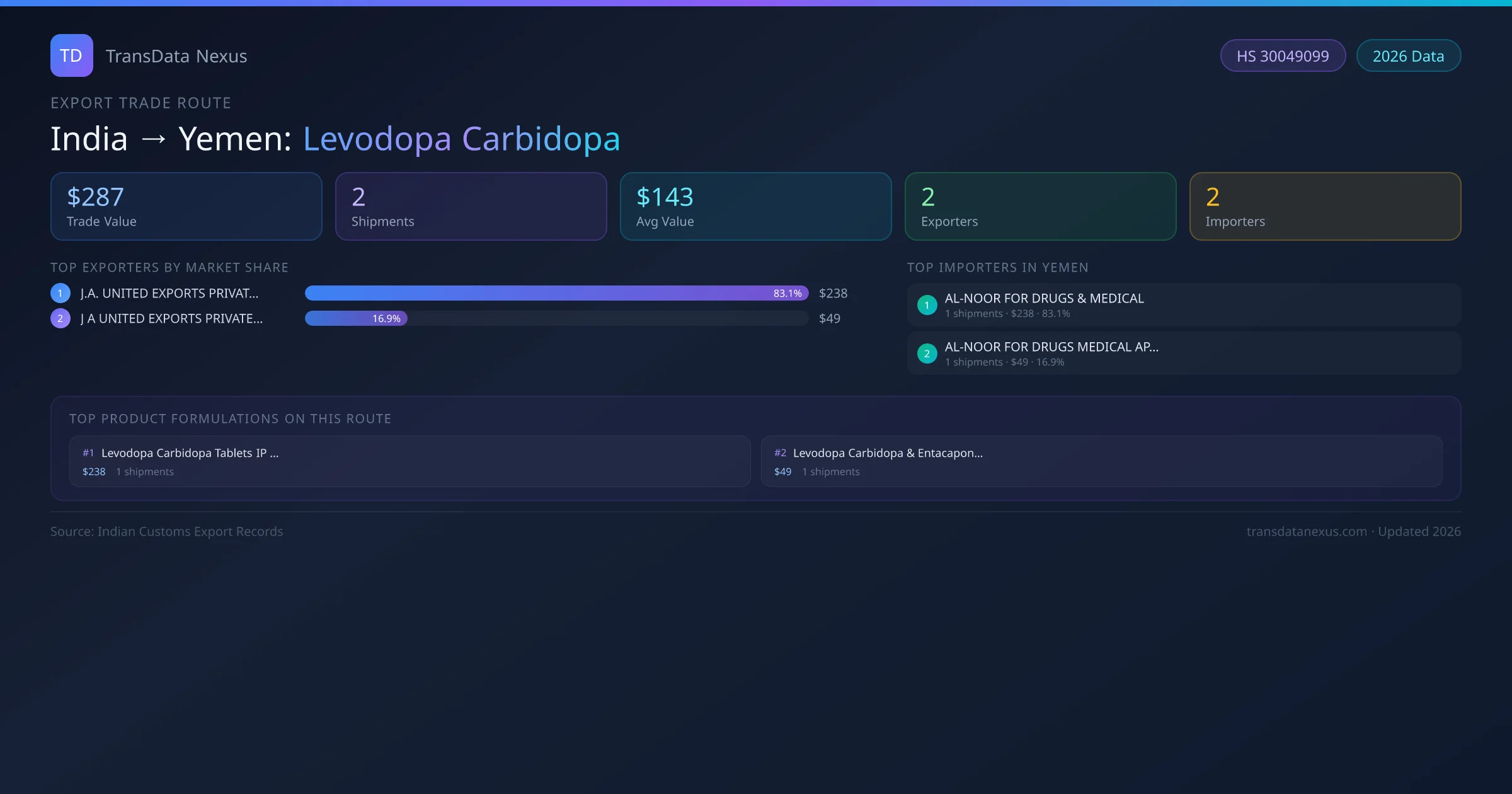
Task: Click the TD logo icon
Action: (71, 55)
